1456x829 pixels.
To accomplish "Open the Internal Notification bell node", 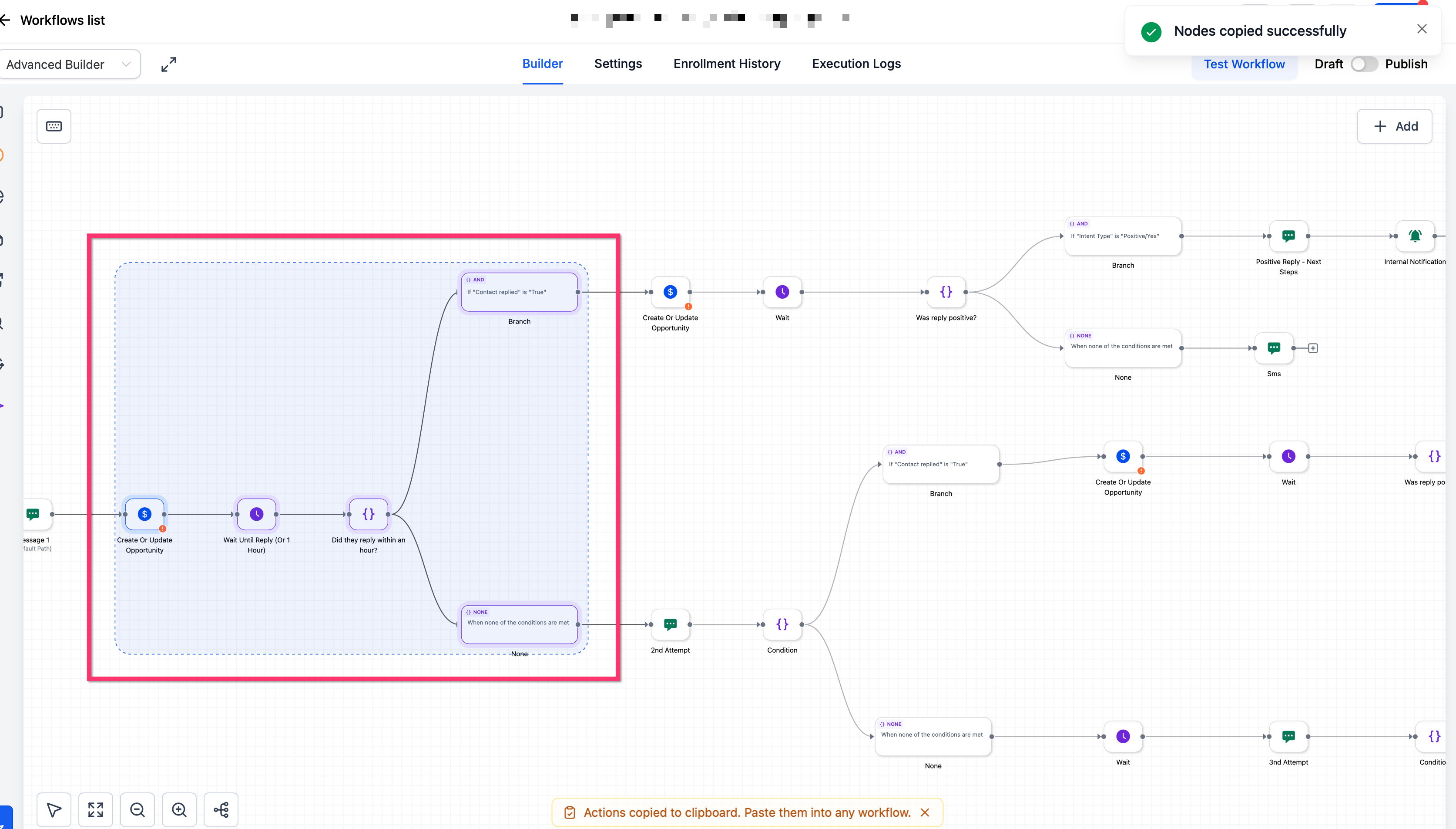I will coord(1415,236).
